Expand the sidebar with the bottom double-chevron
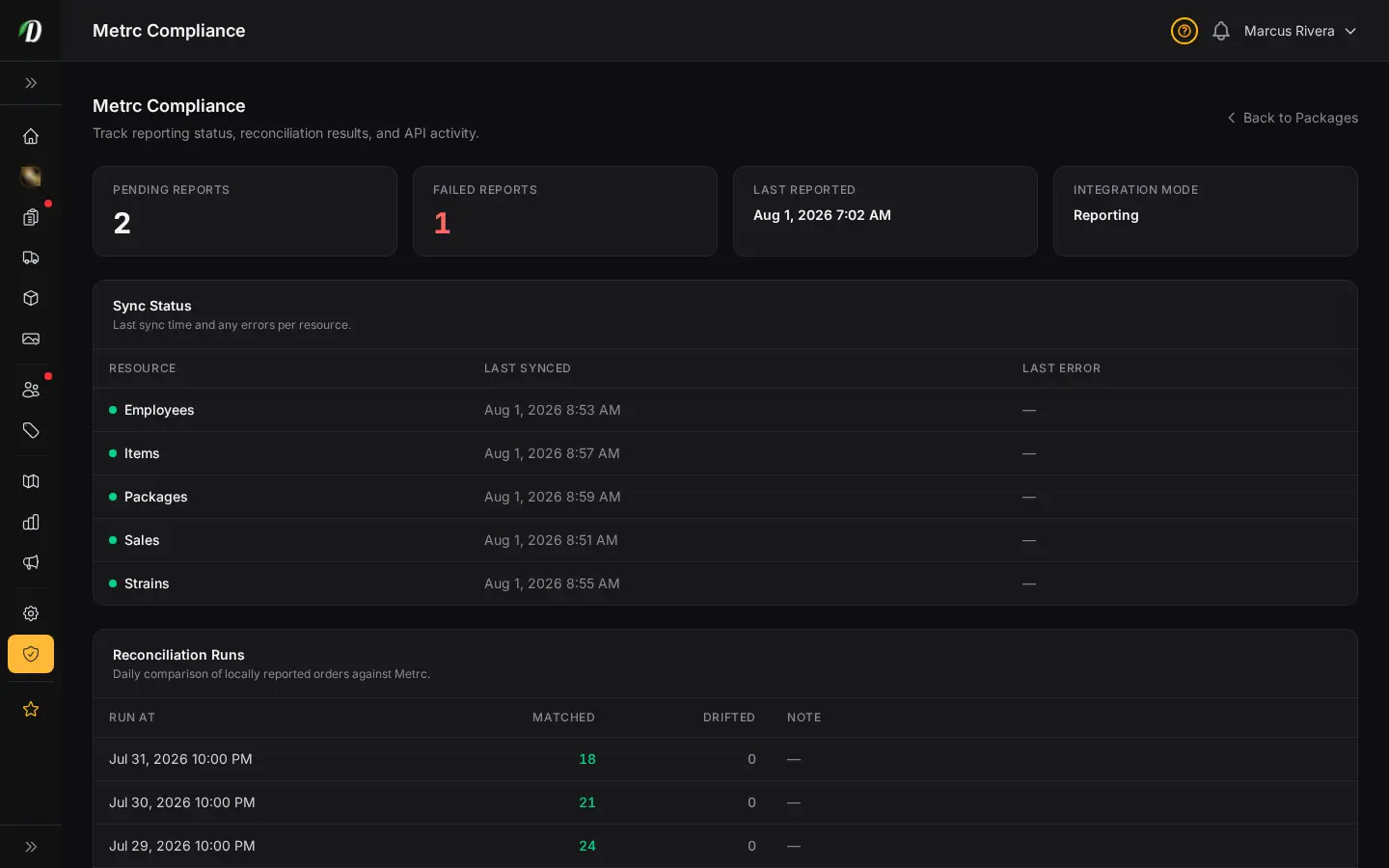The height and width of the screenshot is (868, 1389). point(31,847)
